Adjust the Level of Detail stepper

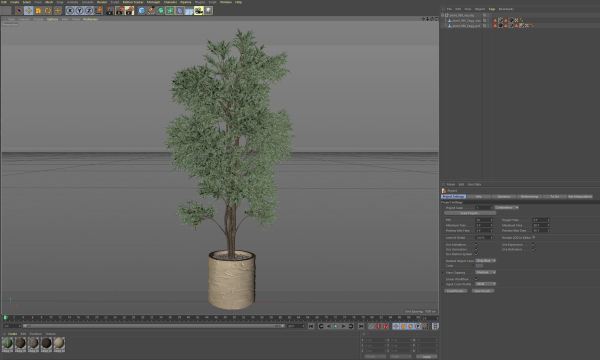(x=491, y=238)
